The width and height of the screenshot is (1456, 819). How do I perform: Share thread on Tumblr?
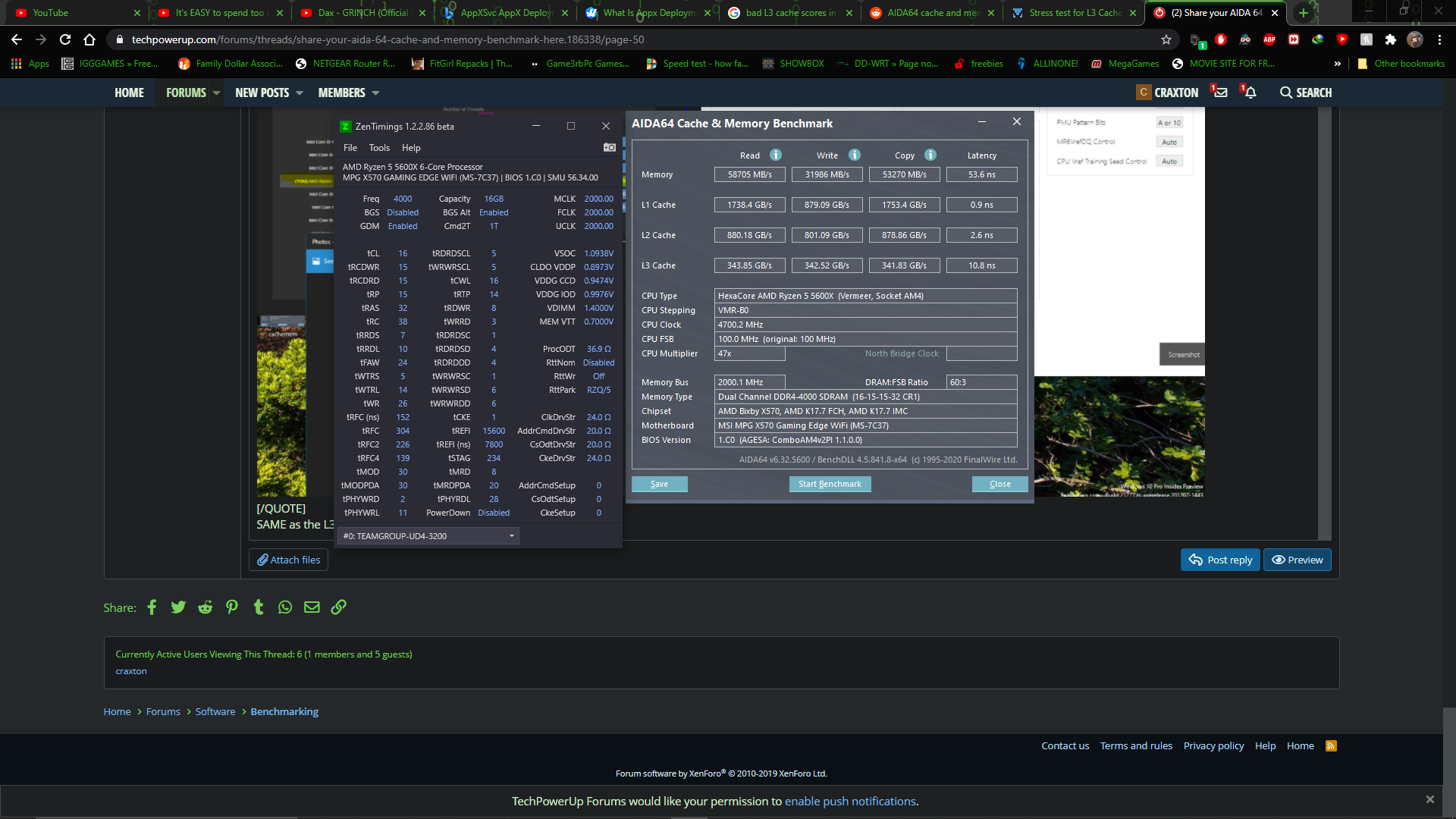pyautogui.click(x=259, y=607)
